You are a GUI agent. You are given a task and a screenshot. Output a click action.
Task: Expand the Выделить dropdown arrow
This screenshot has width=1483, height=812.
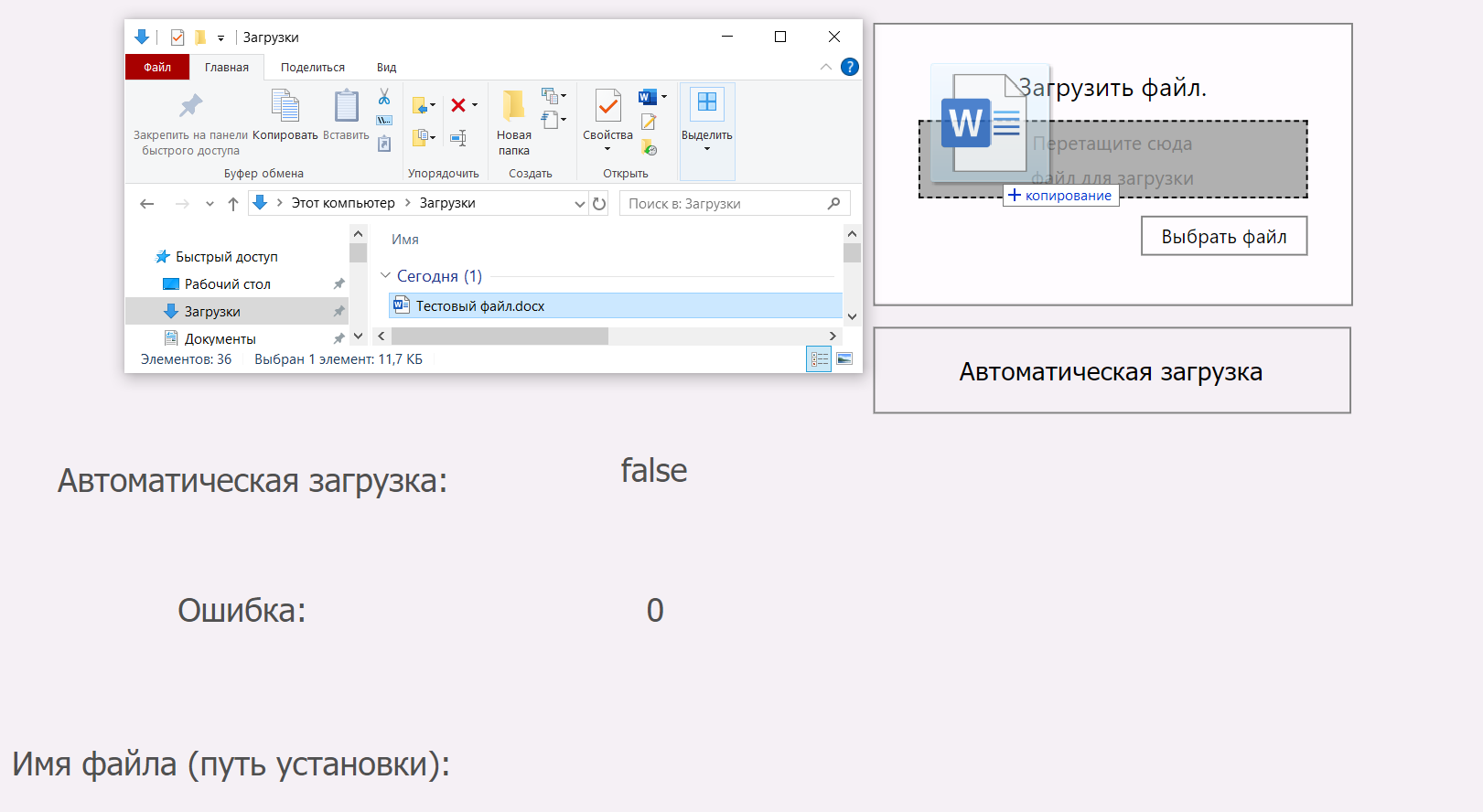(707, 149)
